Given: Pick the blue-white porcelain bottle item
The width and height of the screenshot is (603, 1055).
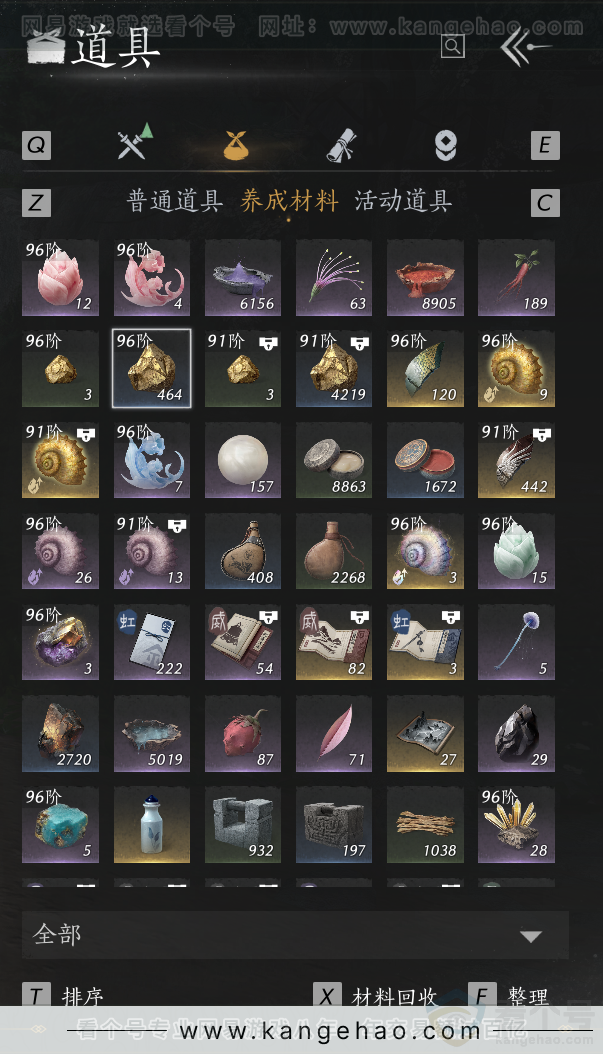Looking at the screenshot, I should click(151, 825).
